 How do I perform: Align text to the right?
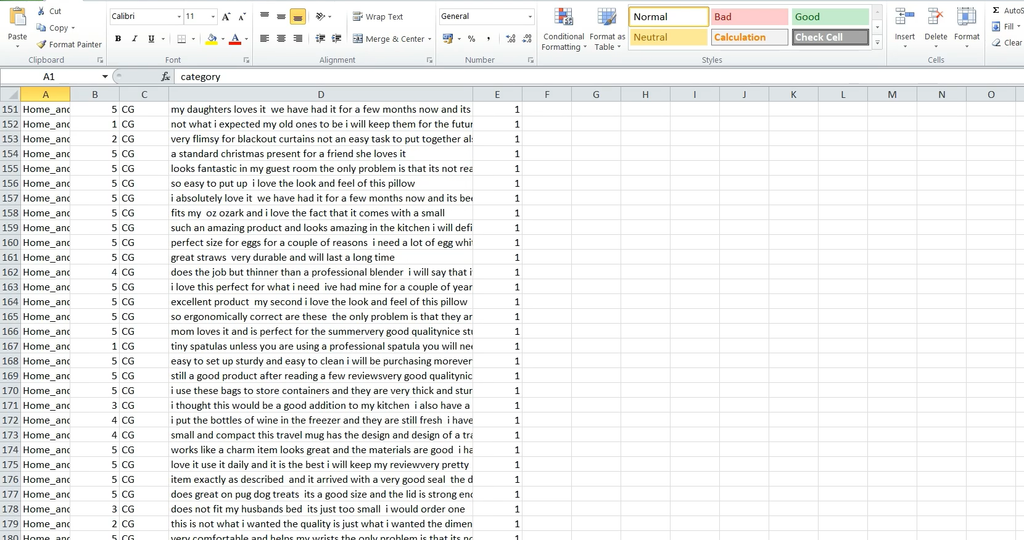click(x=298, y=39)
